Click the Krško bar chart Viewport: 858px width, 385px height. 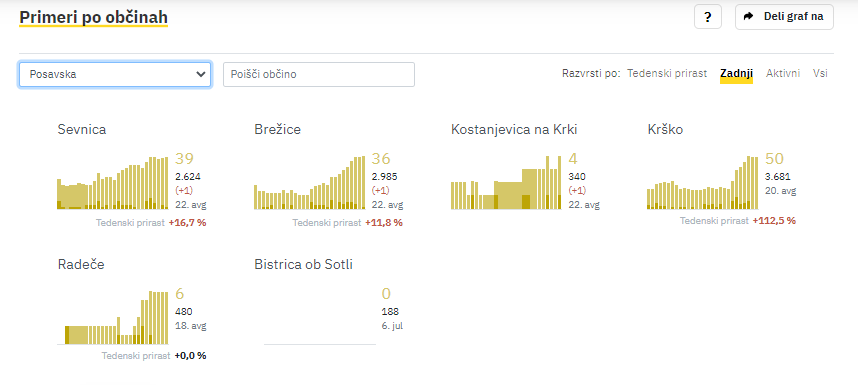pyautogui.click(x=703, y=183)
